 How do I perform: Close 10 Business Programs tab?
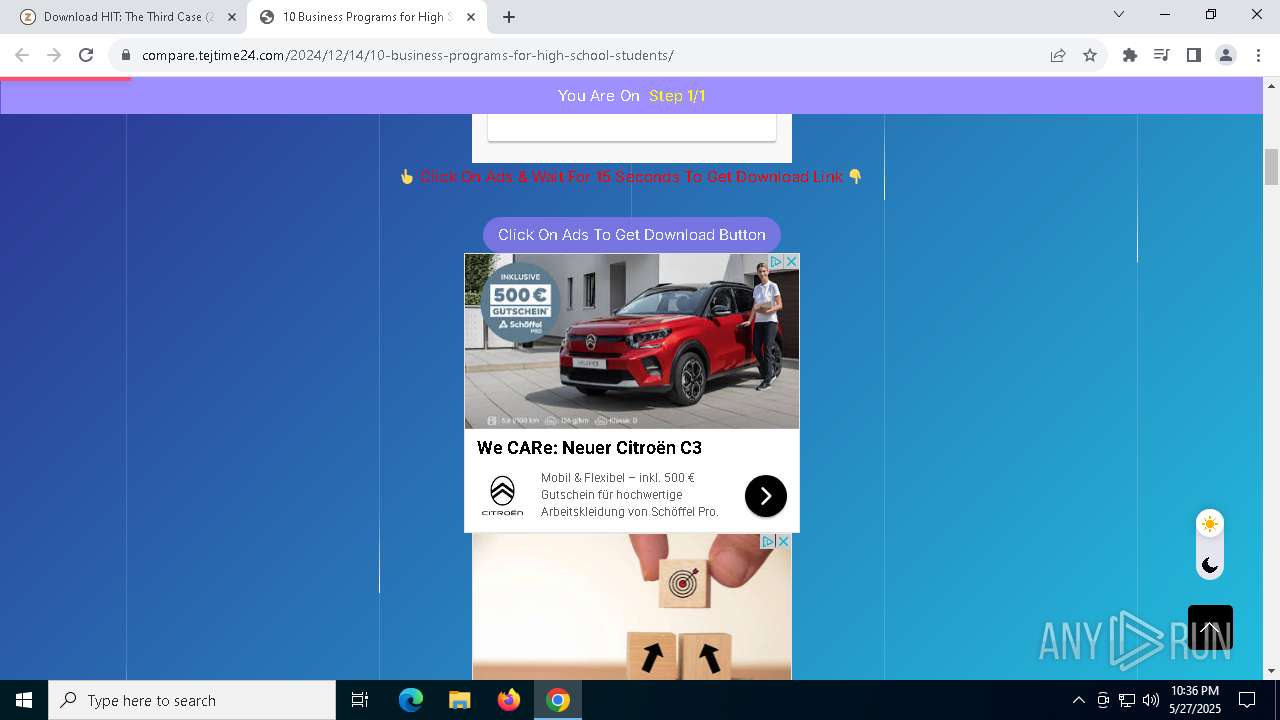point(471,17)
